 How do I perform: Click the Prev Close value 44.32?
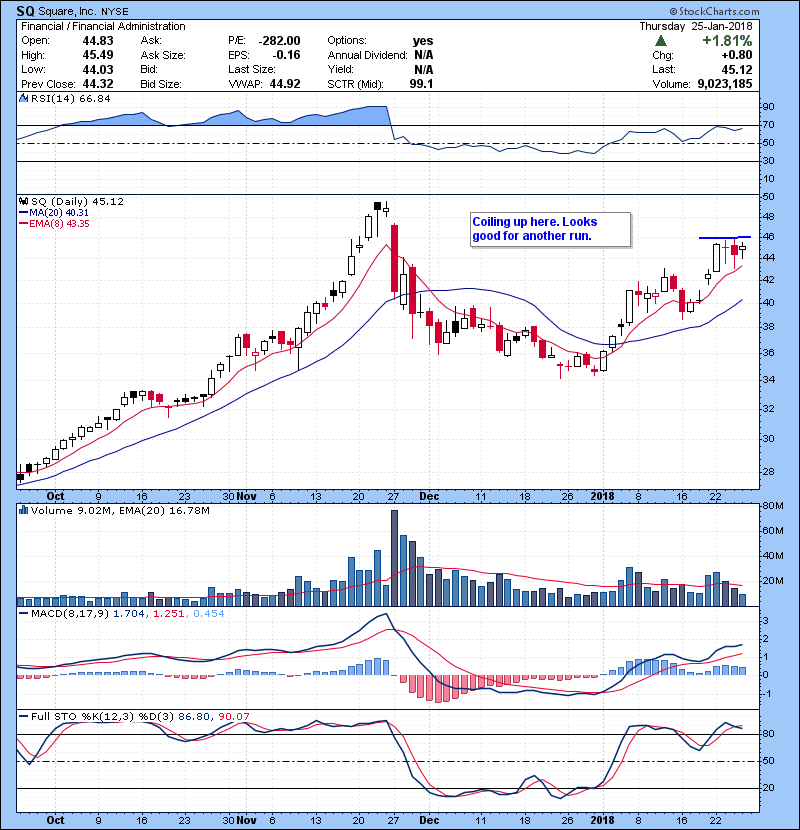pos(98,84)
